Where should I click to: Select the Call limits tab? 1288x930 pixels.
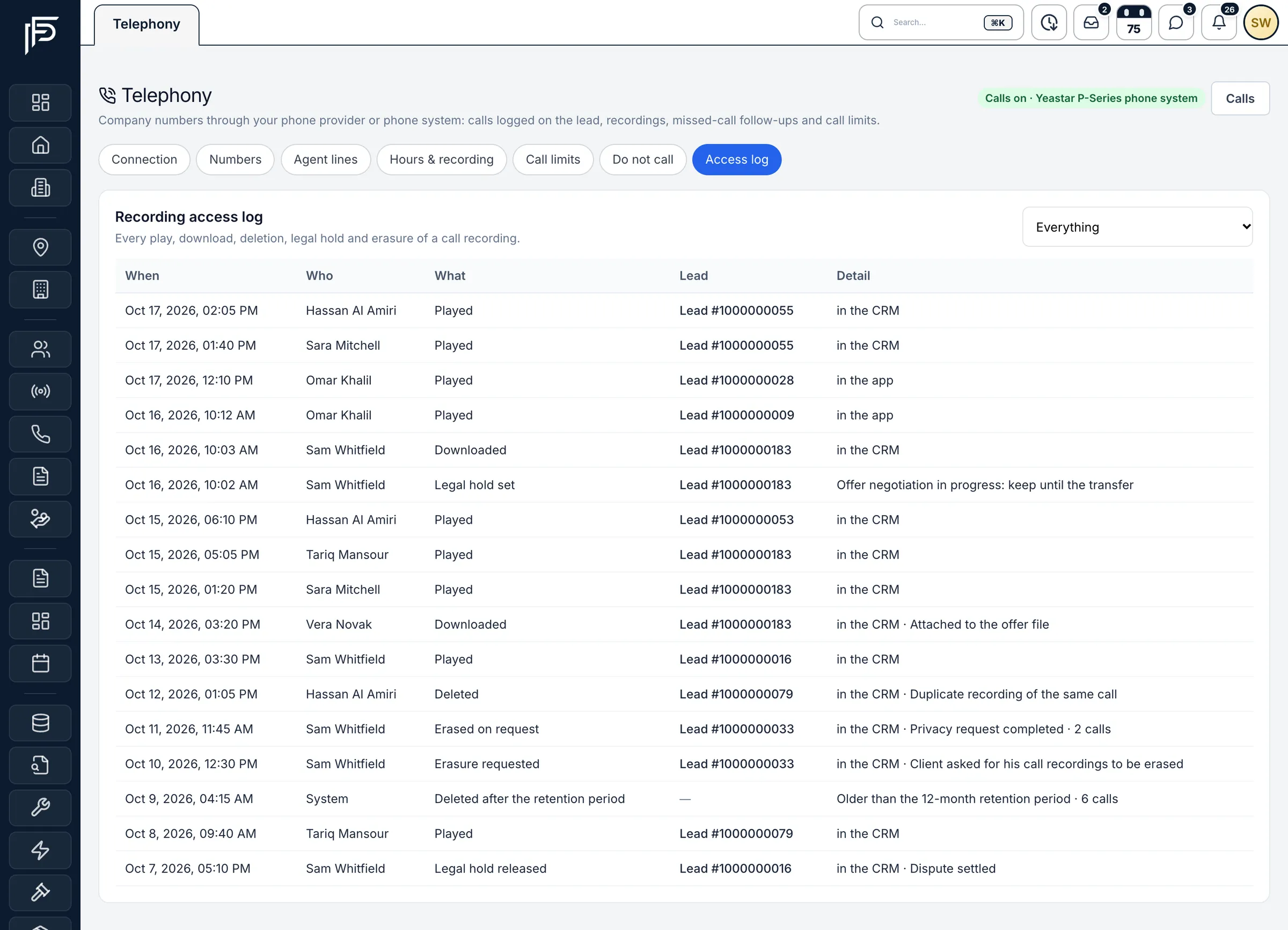(553, 159)
